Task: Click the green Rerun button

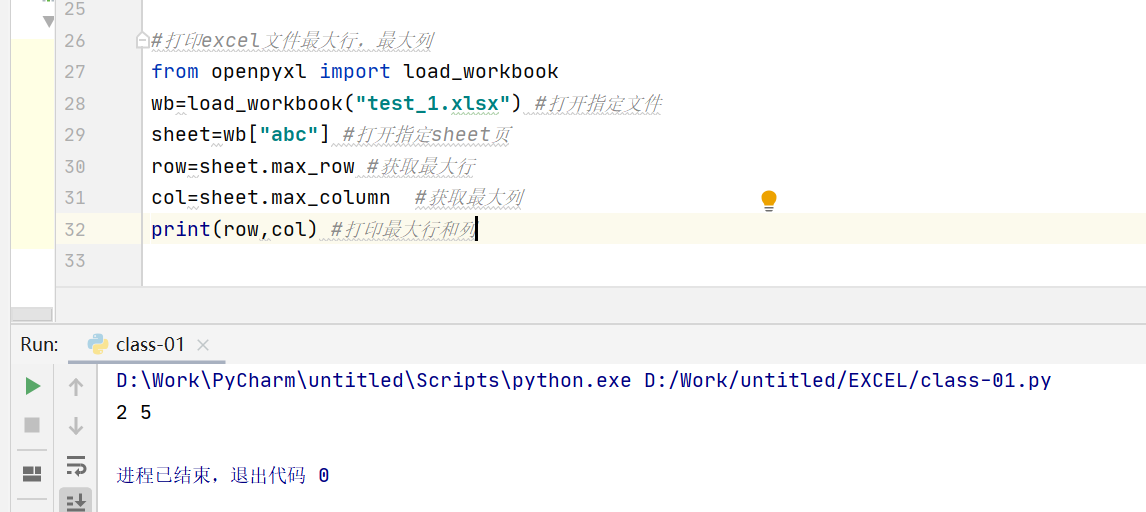Action: 32,386
